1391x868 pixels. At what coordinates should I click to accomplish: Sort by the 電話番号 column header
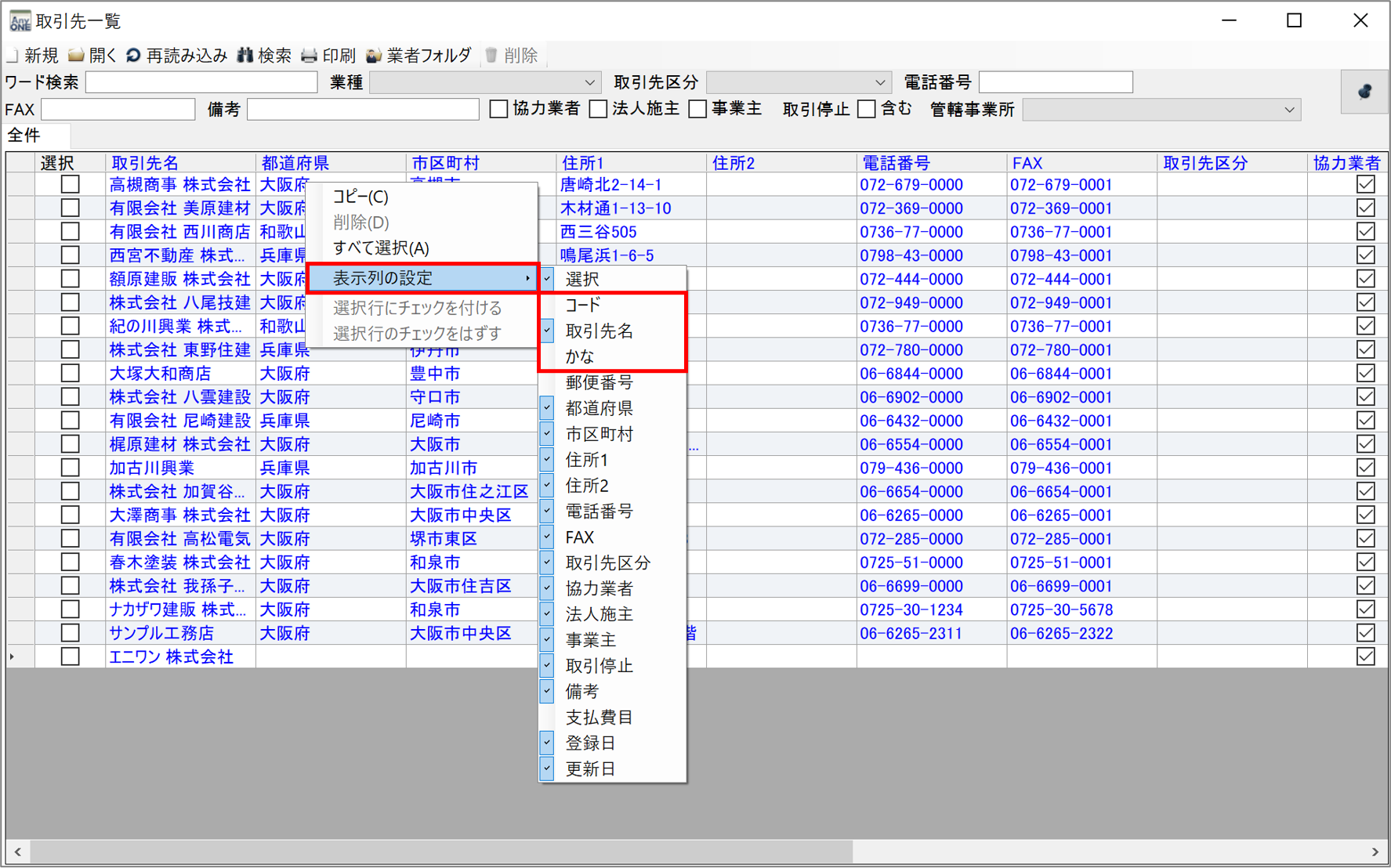[896, 163]
